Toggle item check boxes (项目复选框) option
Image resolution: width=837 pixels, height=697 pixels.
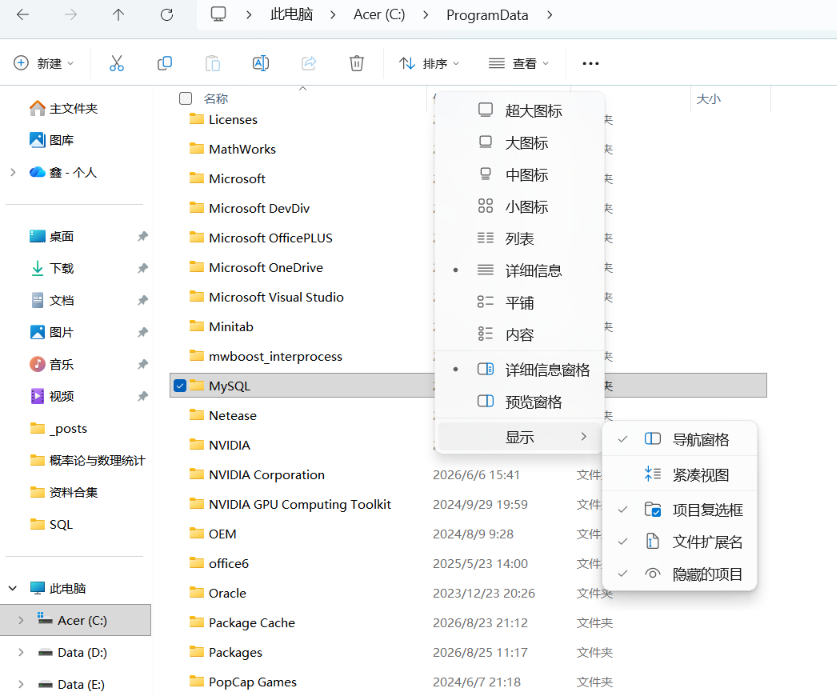point(680,510)
